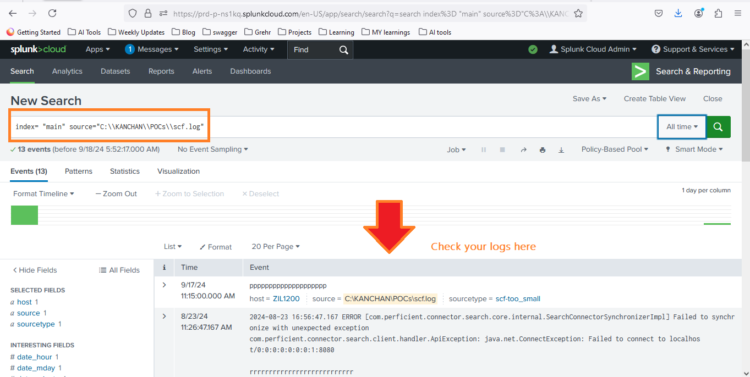The image size is (750, 377).
Task: Click Create Table View
Action: [x=654, y=99]
